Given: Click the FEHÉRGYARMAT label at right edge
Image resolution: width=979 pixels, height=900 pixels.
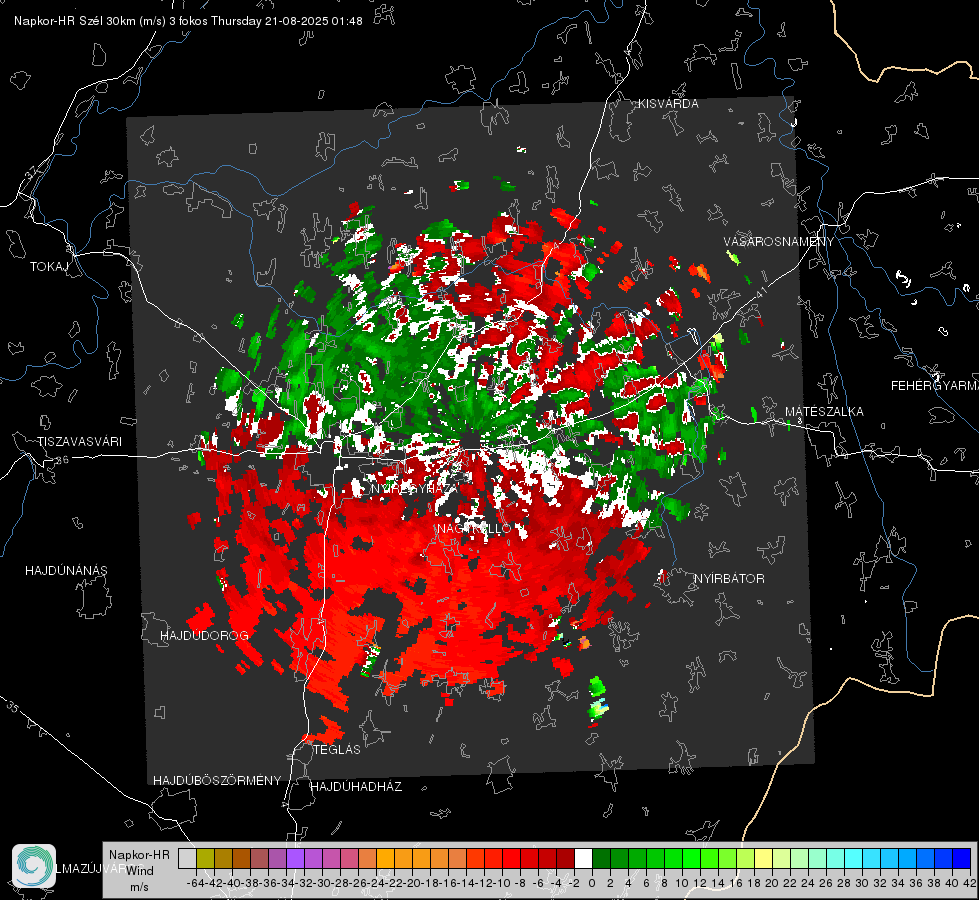Looking at the screenshot, I should click(x=934, y=386).
